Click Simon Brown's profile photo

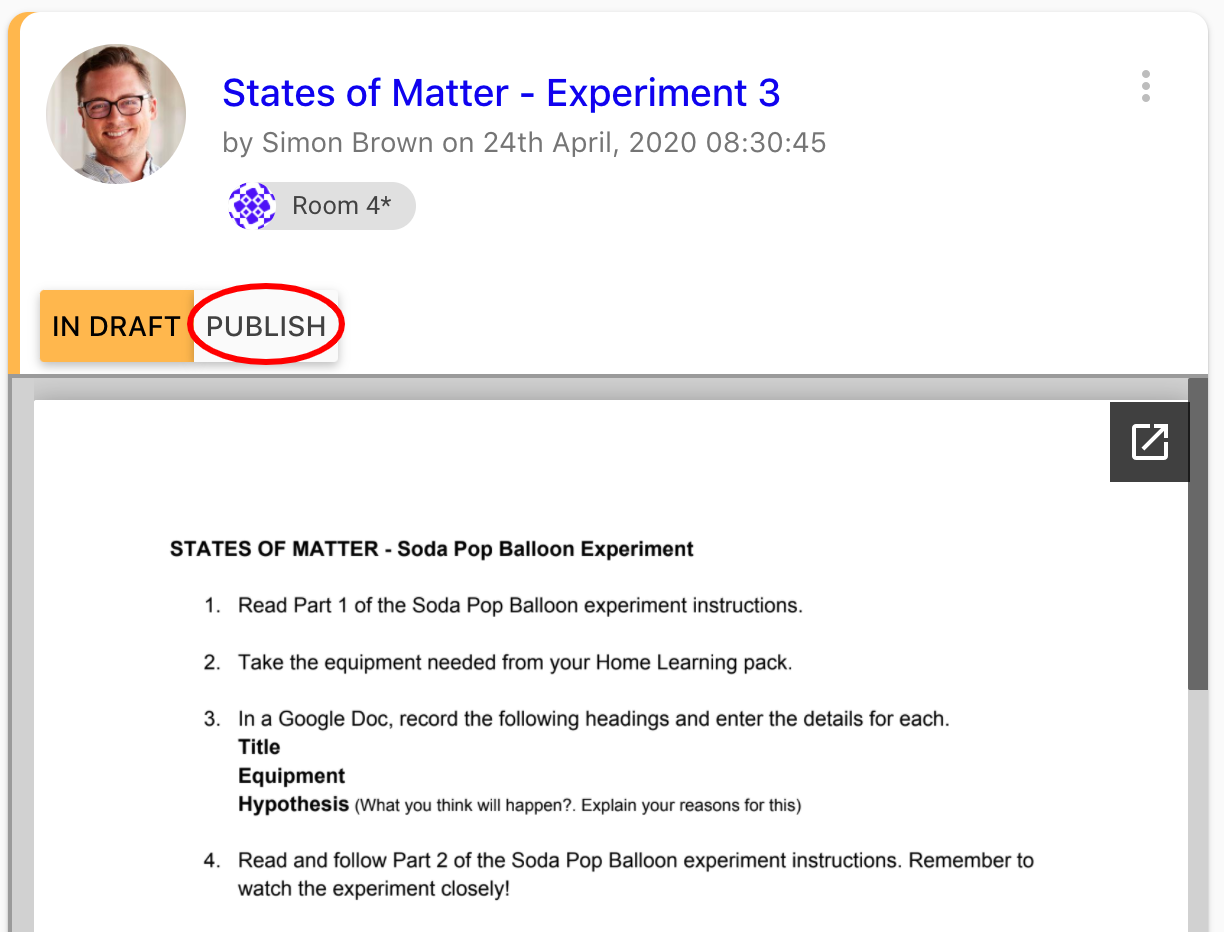(x=116, y=114)
